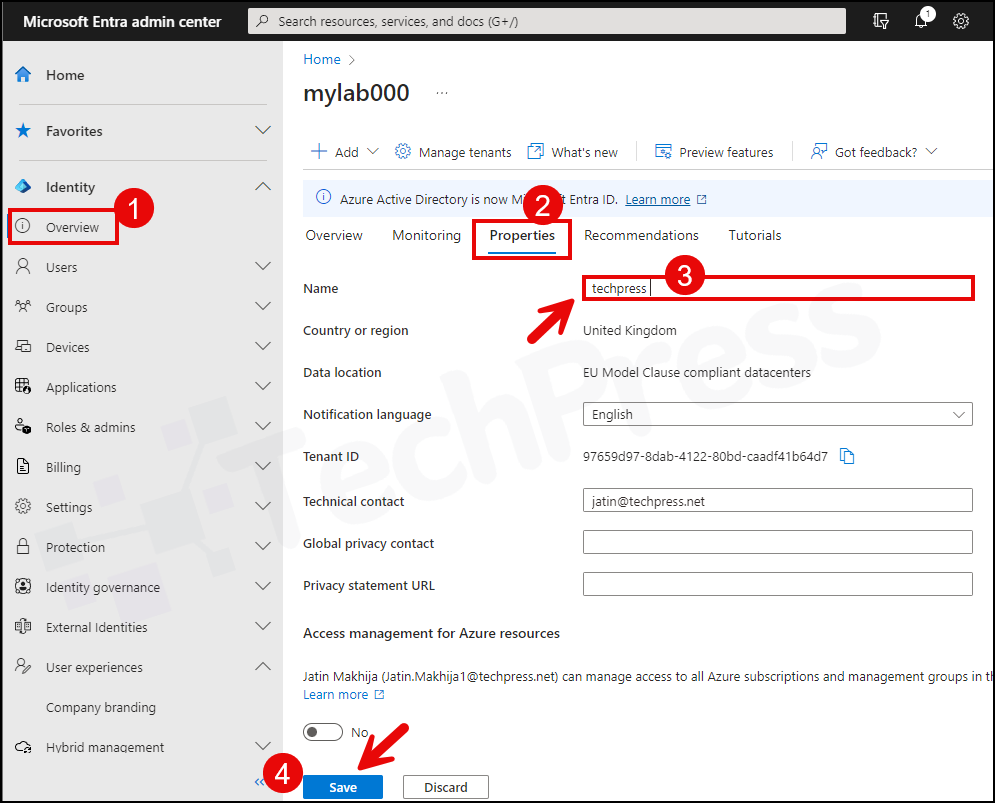The image size is (995, 803).
Task: Click the Preview features icon
Action: (x=663, y=151)
